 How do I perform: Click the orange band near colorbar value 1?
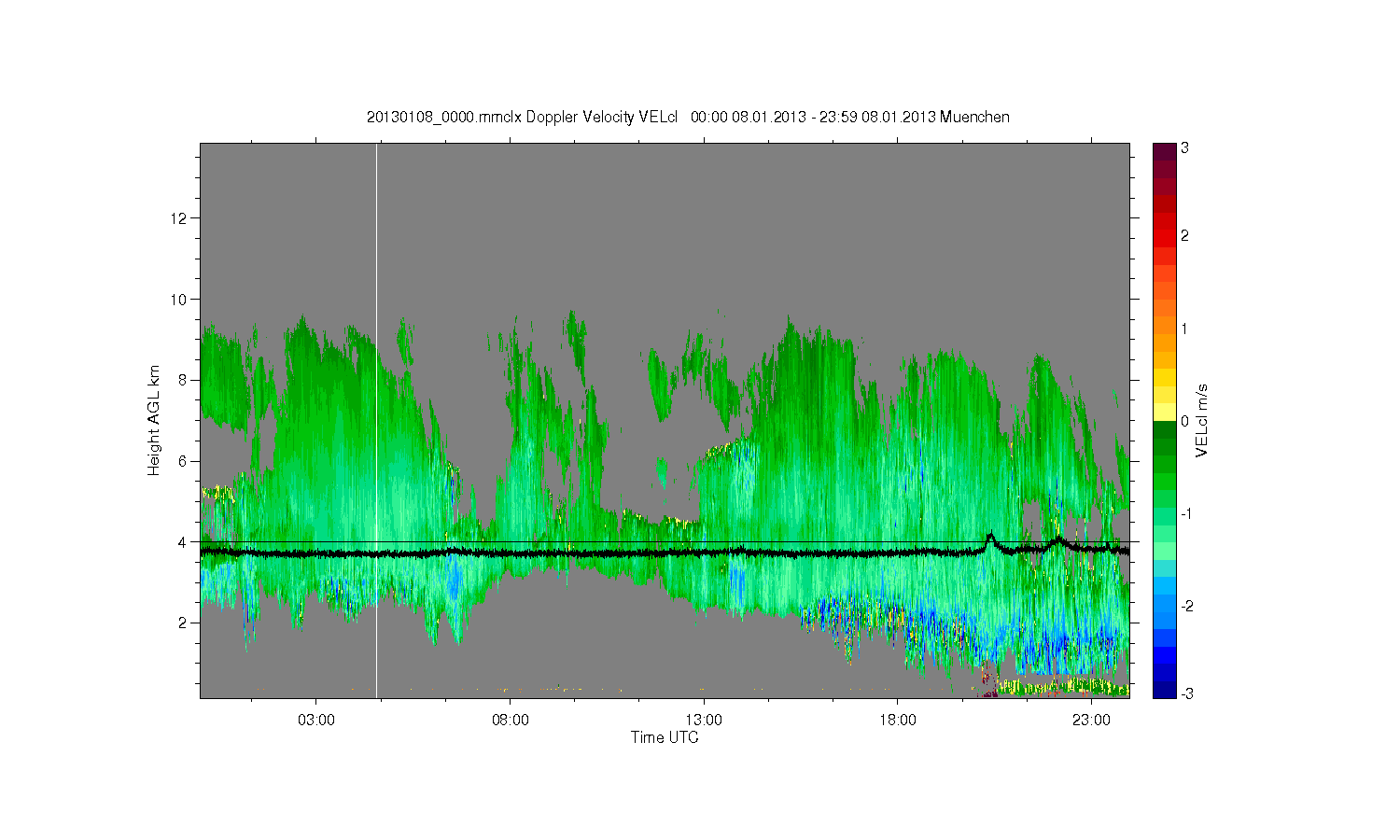tap(1164, 329)
